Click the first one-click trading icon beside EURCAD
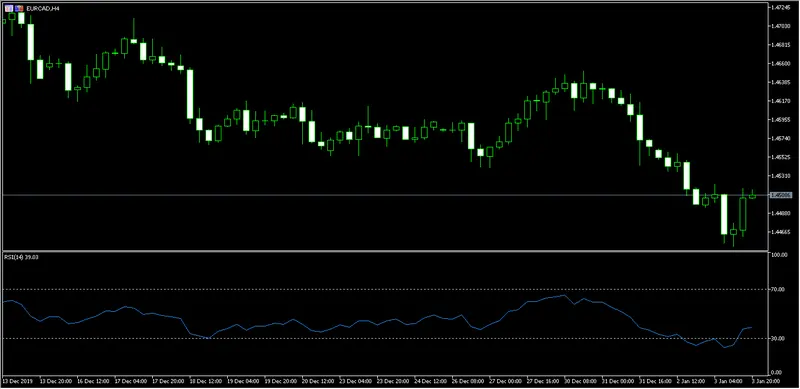The height and width of the screenshot is (389, 800). 9,9
